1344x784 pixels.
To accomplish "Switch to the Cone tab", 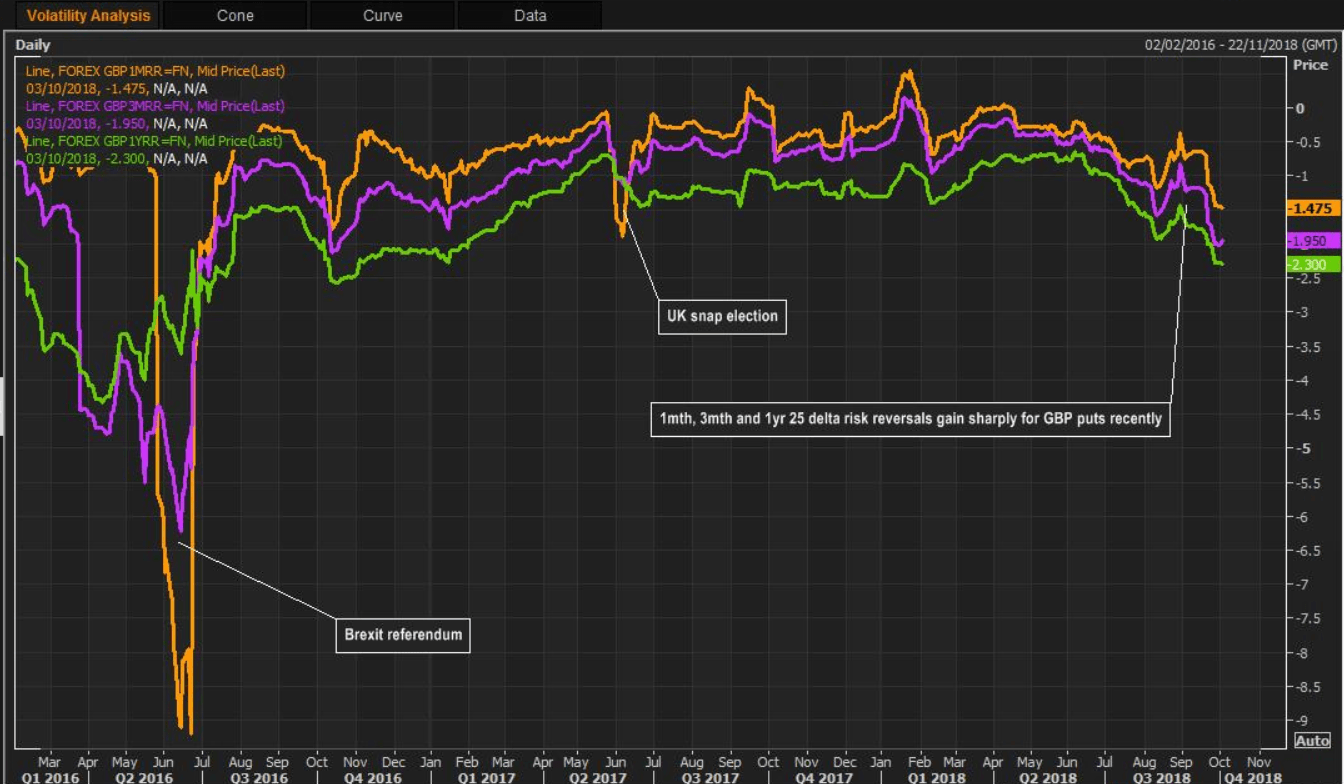I will (235, 15).
